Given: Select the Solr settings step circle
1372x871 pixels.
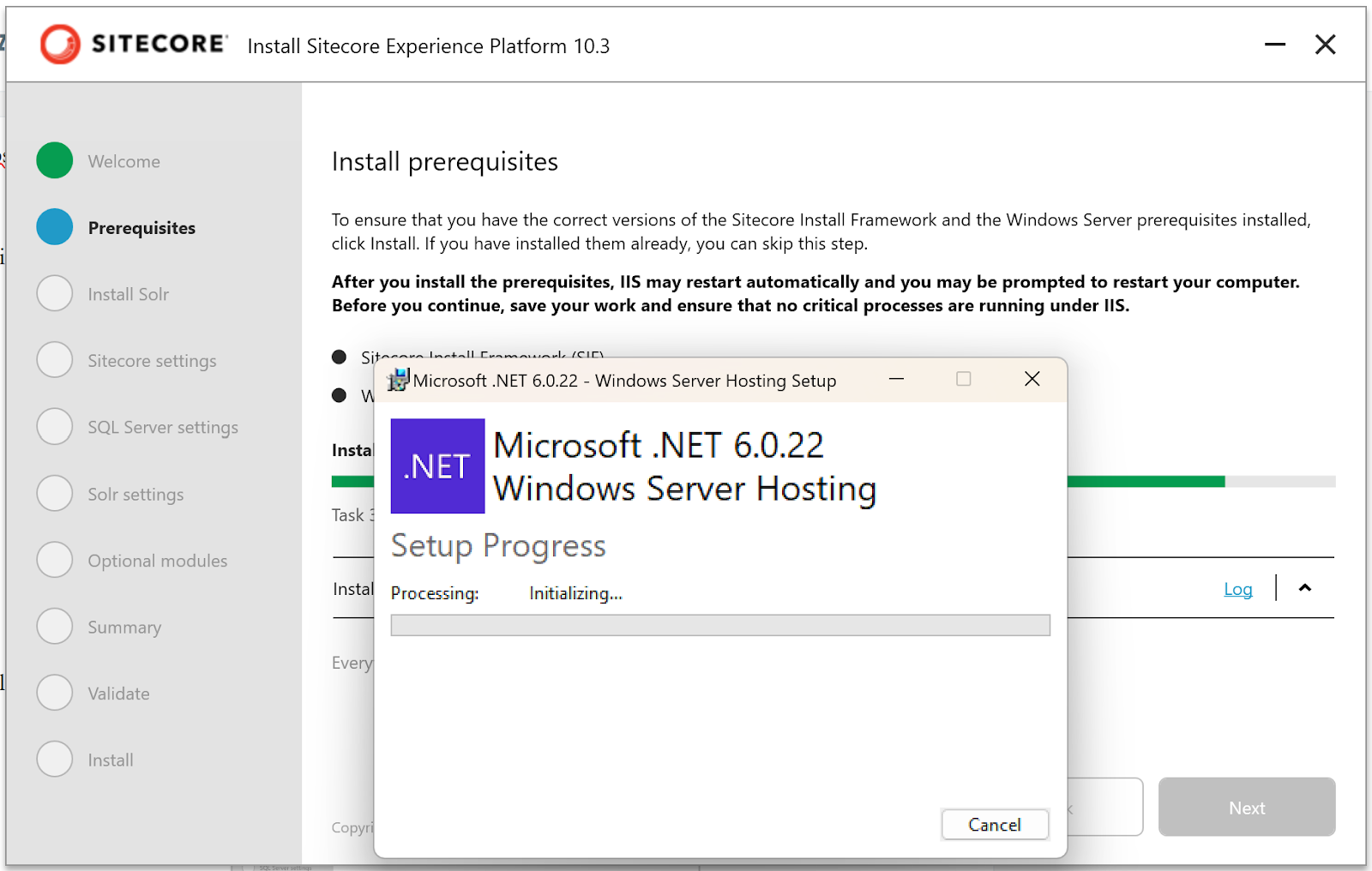Looking at the screenshot, I should point(55,493).
